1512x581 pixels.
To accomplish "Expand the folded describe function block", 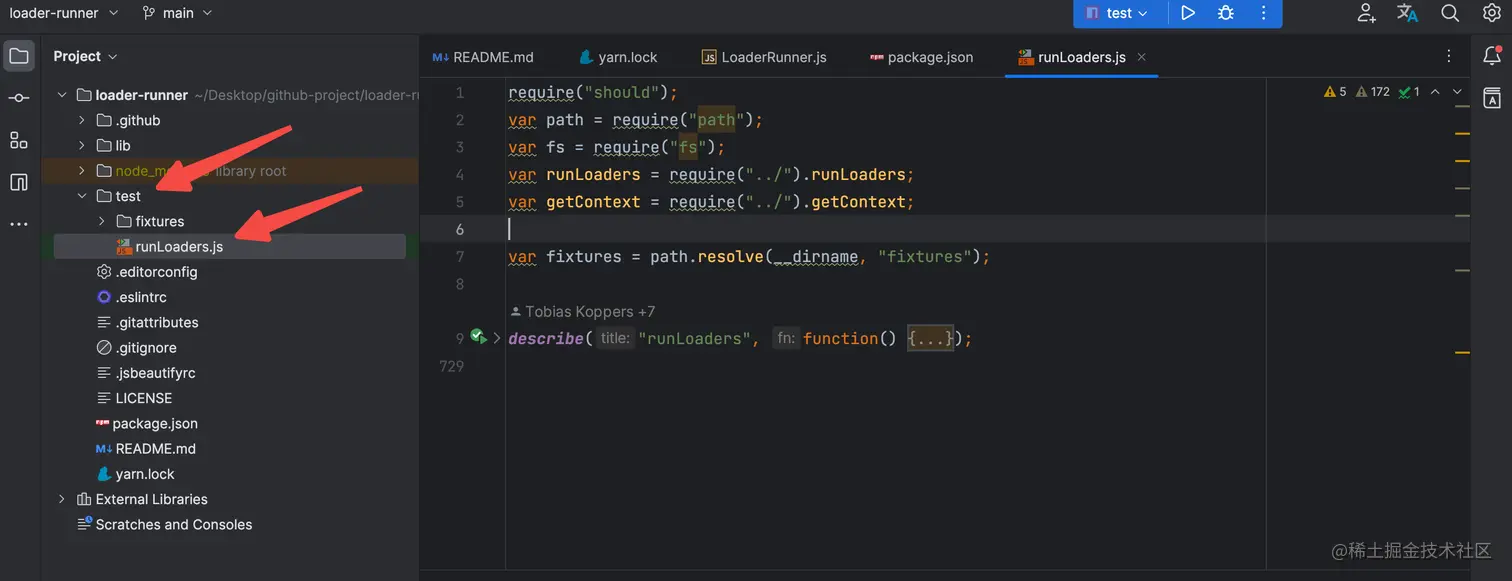I will point(931,339).
